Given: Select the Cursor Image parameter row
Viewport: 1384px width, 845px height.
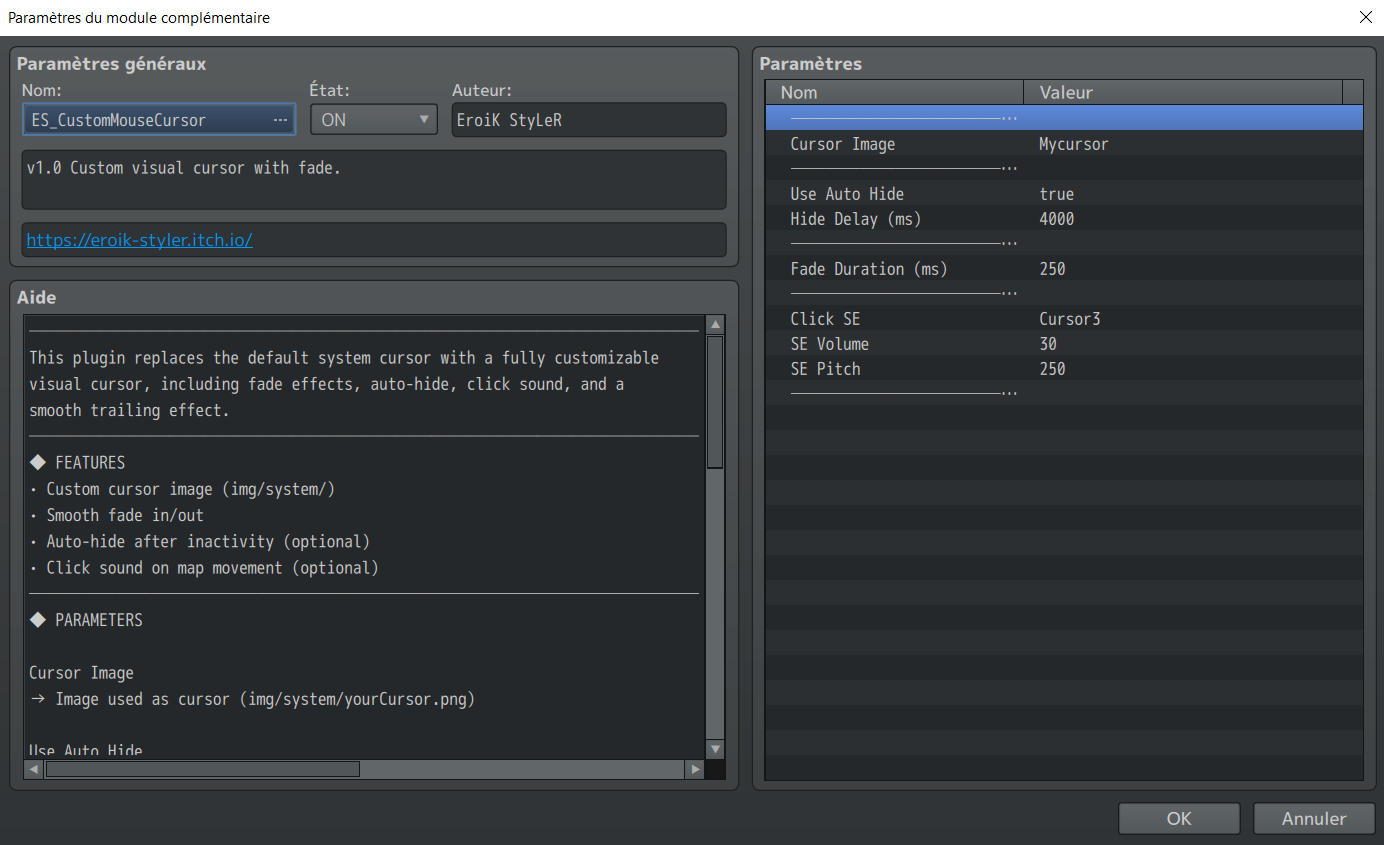Looking at the screenshot, I should [1064, 144].
